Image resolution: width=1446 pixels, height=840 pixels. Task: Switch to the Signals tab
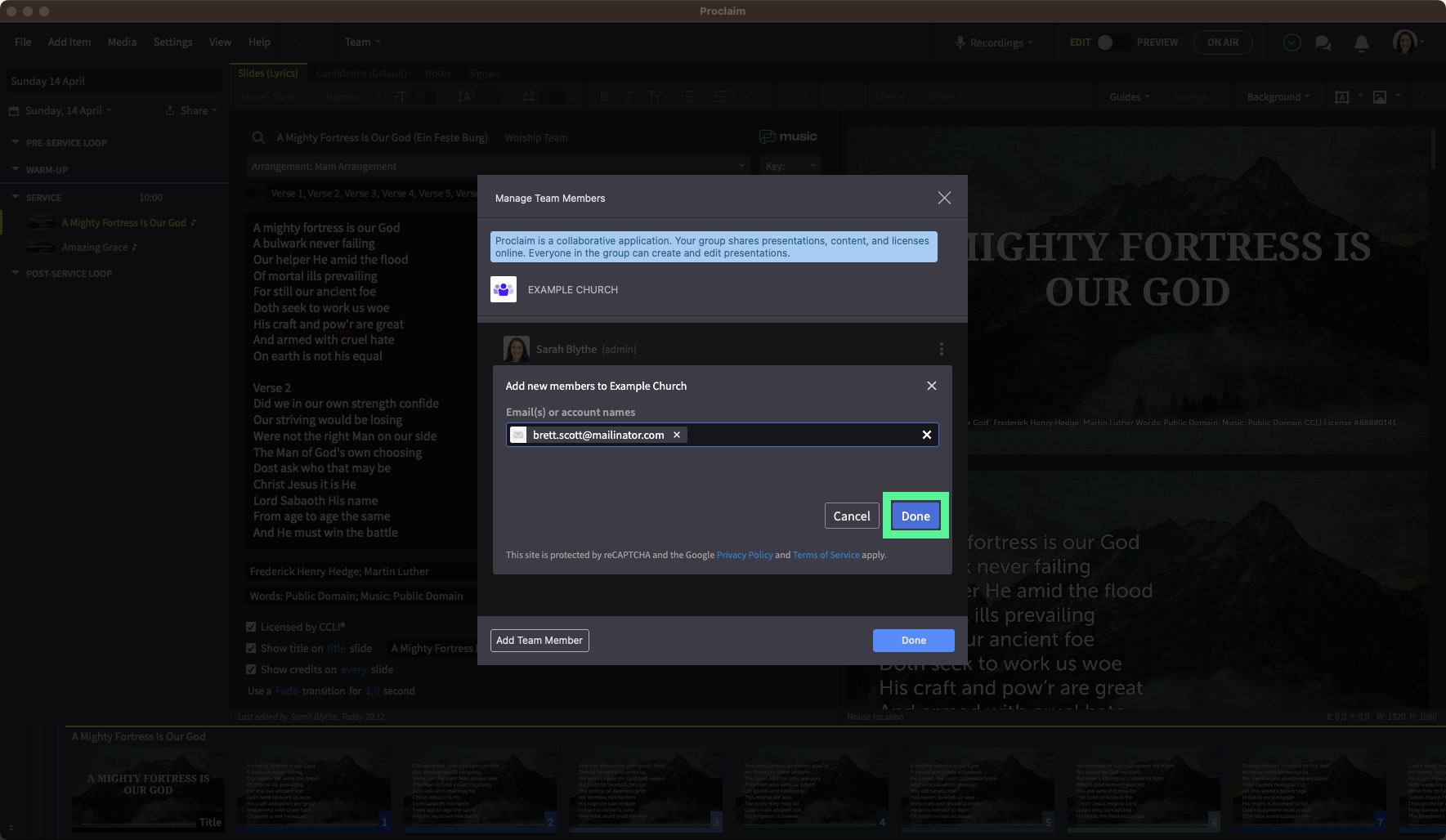484,74
